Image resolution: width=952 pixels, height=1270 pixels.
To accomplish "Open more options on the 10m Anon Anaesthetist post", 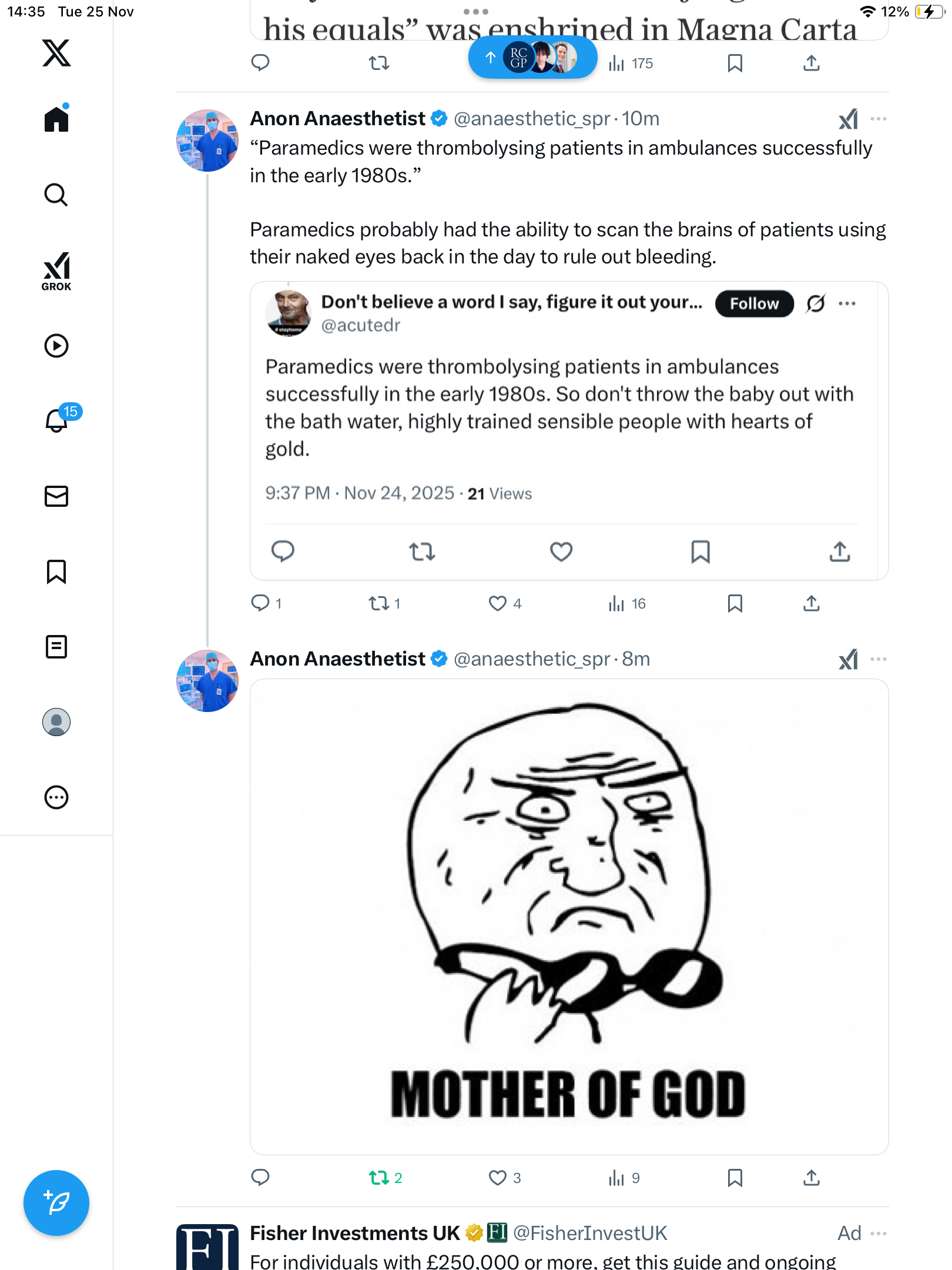I will [x=878, y=119].
